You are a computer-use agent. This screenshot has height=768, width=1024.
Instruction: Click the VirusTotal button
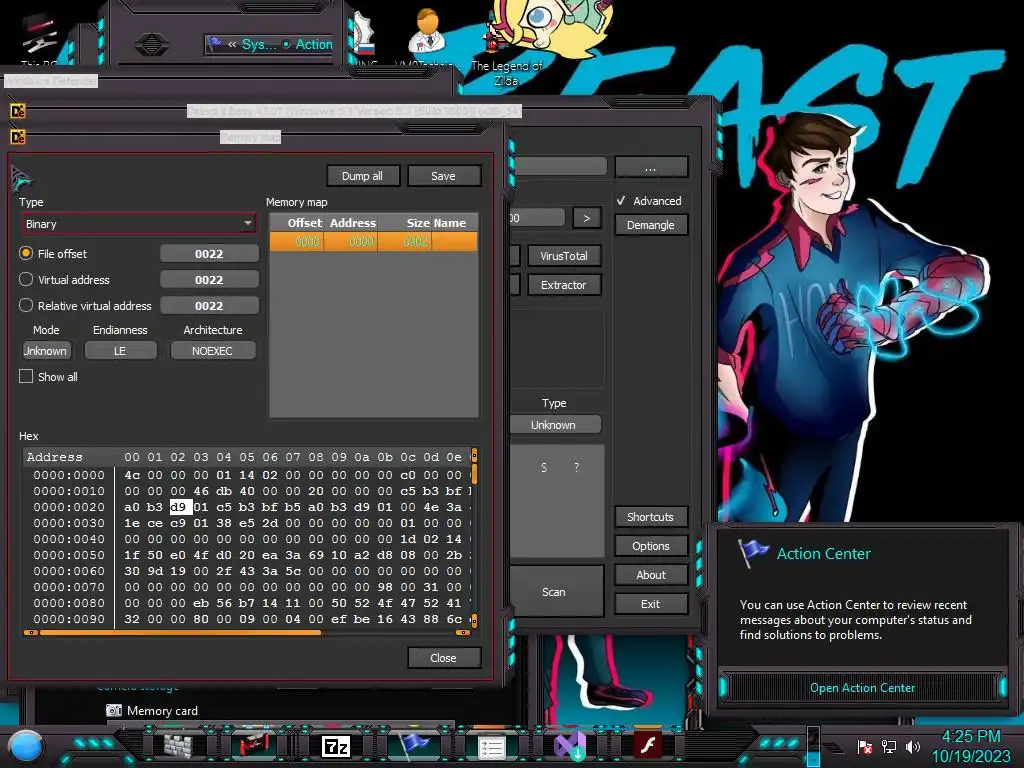[x=564, y=256]
